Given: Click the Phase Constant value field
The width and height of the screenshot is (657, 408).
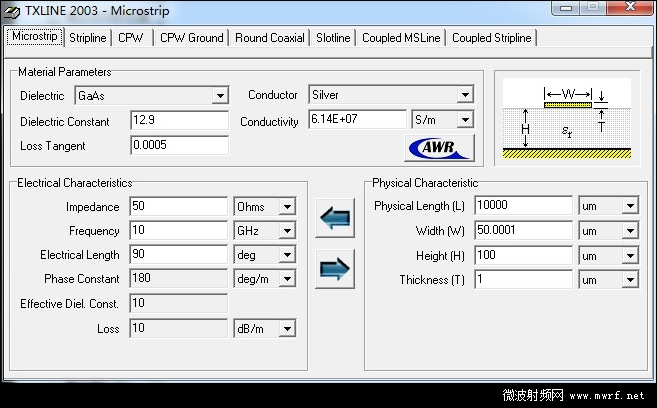Looking at the screenshot, I should tap(178, 279).
